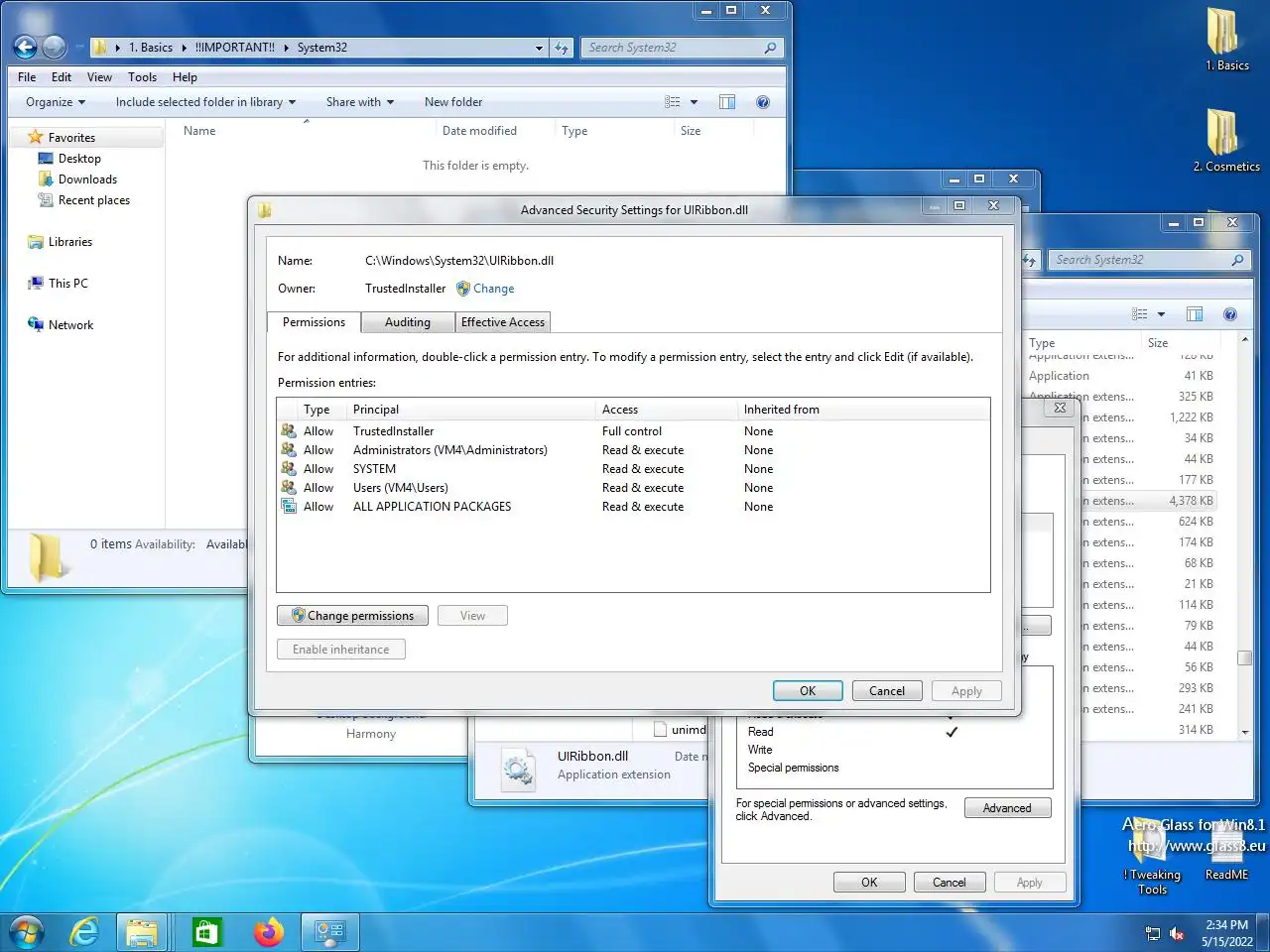Open the Edit menu

(62, 77)
